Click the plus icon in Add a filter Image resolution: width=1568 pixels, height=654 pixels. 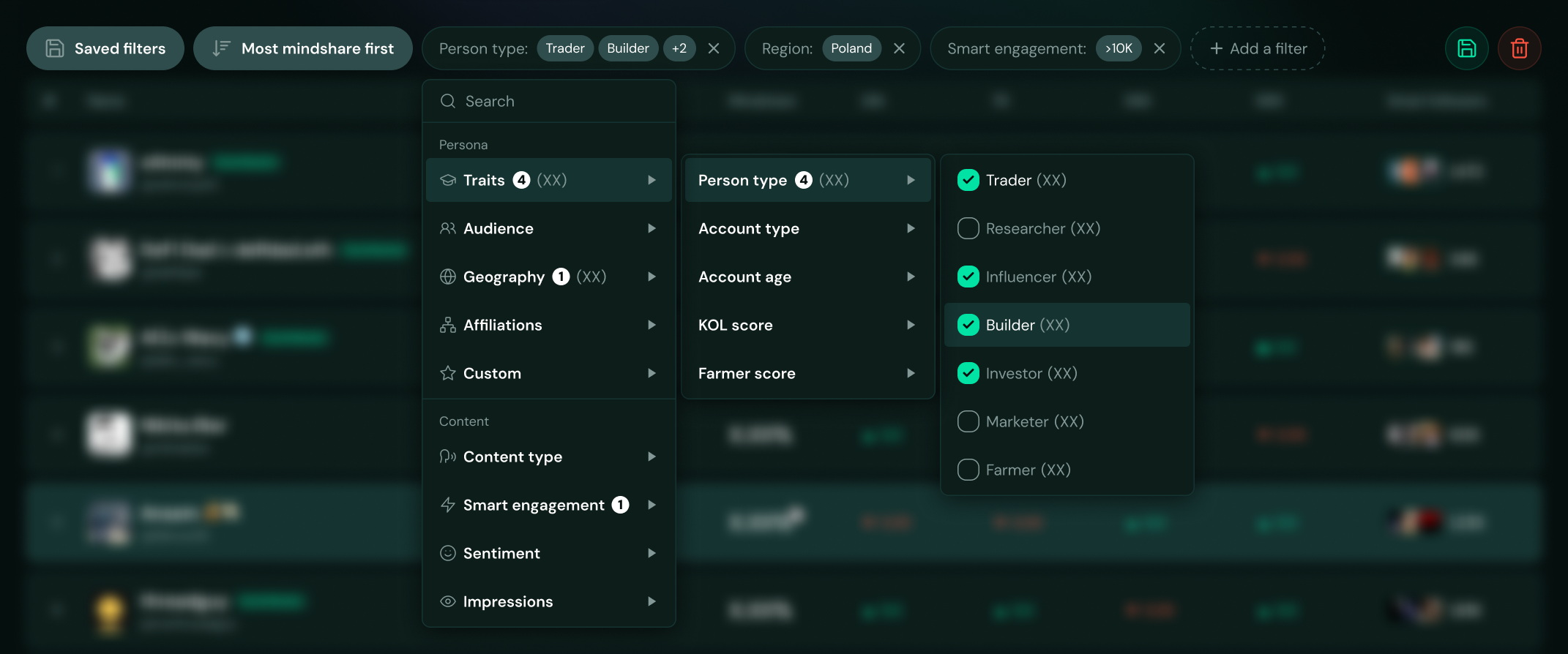1217,48
